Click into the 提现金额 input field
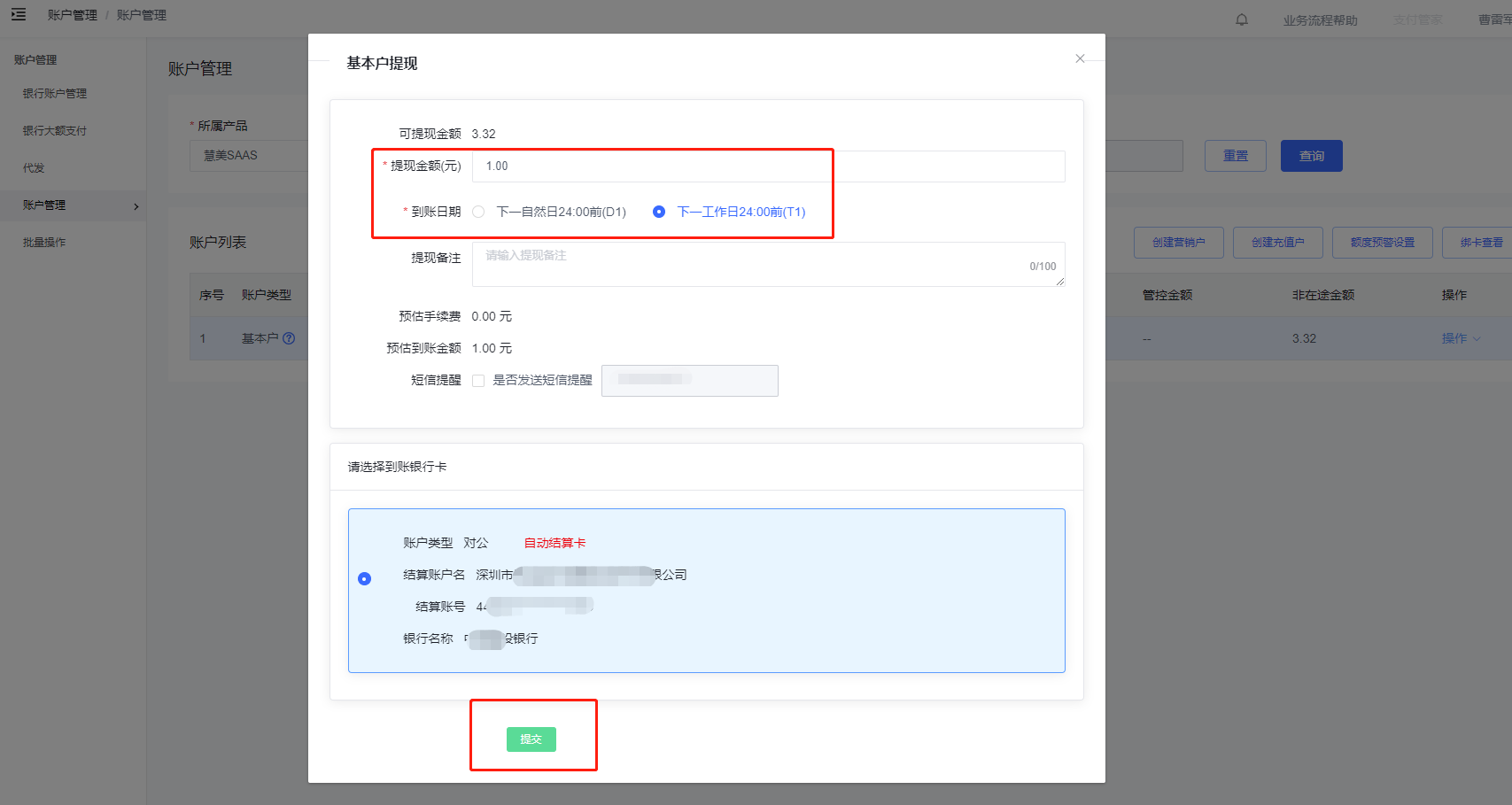 pos(768,166)
